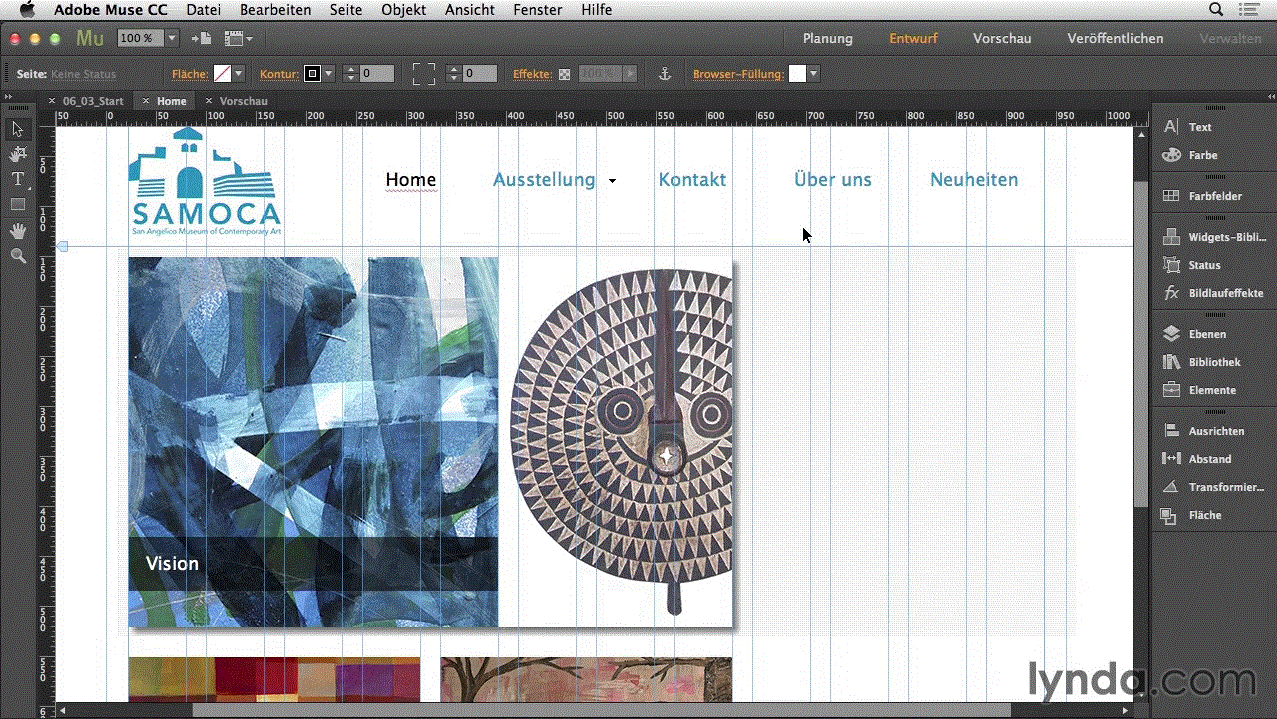
Task: Open the Objekt menu
Action: point(404,10)
